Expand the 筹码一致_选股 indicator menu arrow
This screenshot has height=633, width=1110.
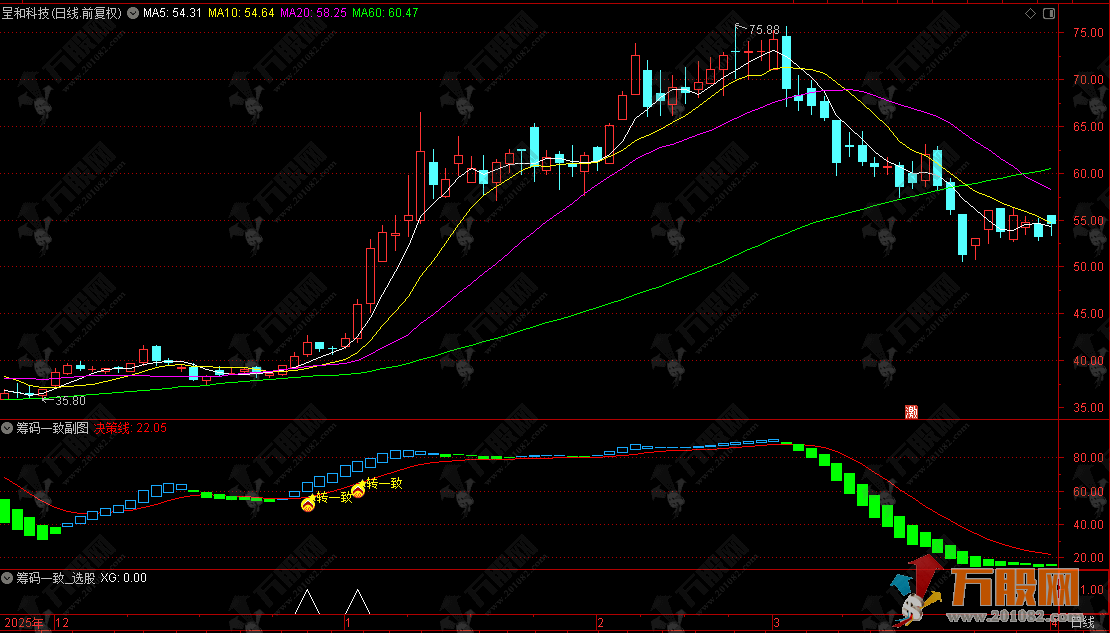tap(8, 577)
